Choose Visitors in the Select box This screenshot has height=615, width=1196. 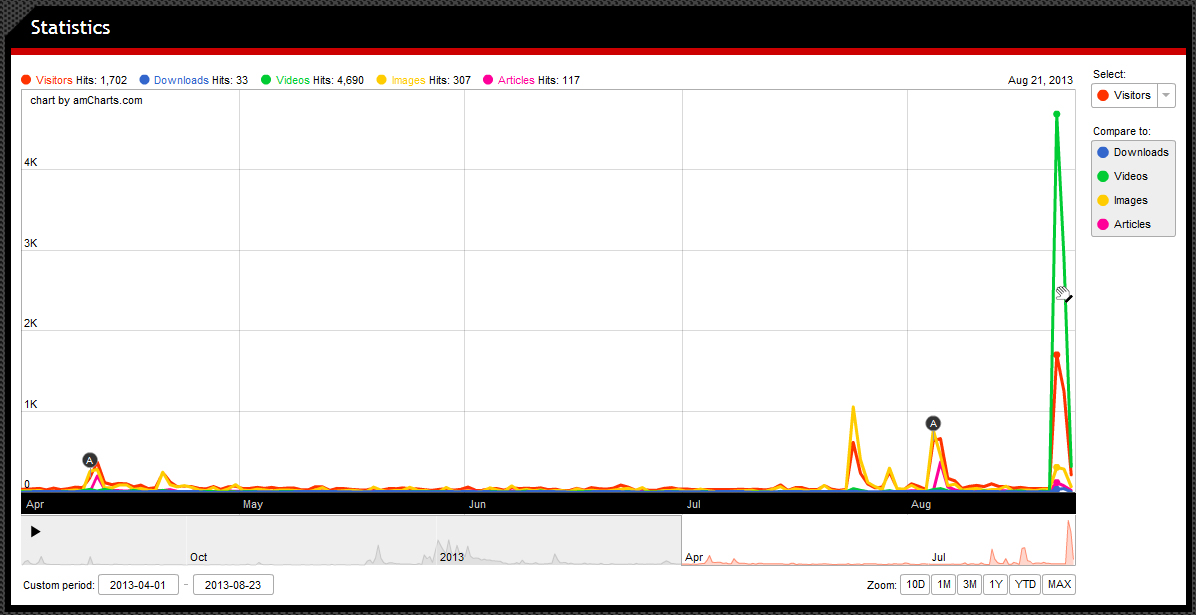point(1124,96)
